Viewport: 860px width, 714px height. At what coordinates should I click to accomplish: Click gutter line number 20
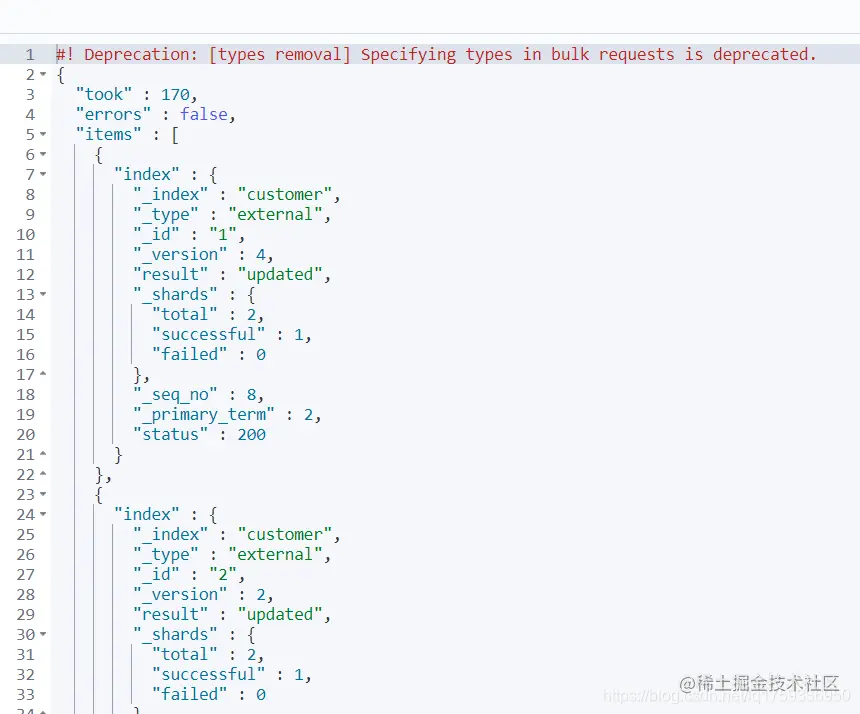pos(25,434)
